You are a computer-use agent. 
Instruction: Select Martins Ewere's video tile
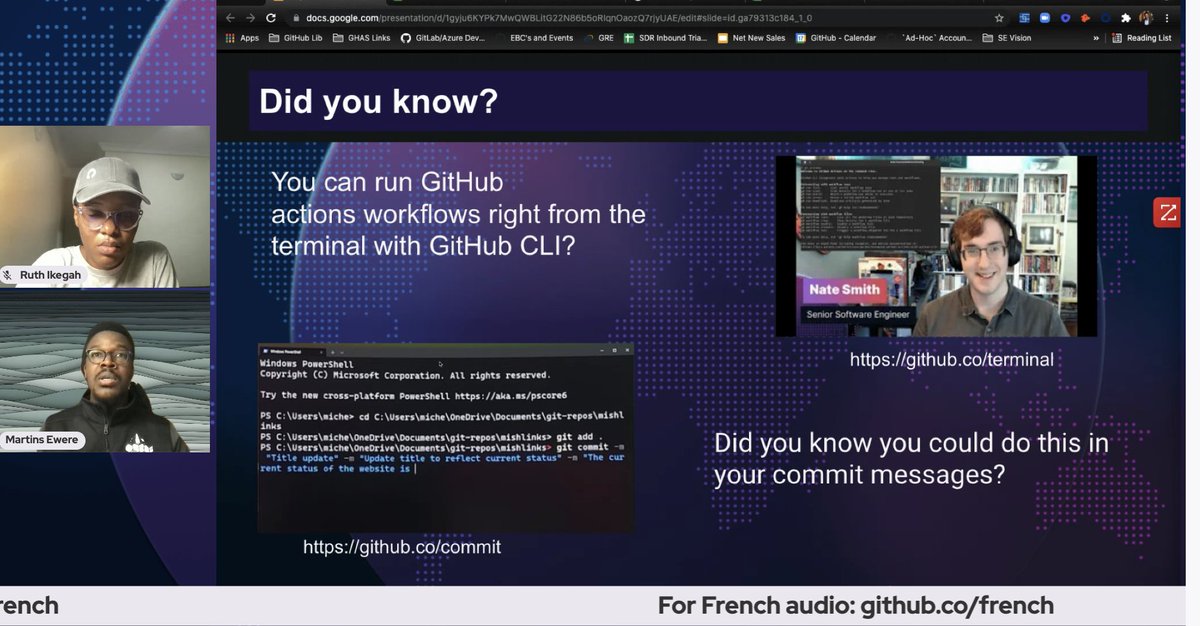[x=105, y=372]
